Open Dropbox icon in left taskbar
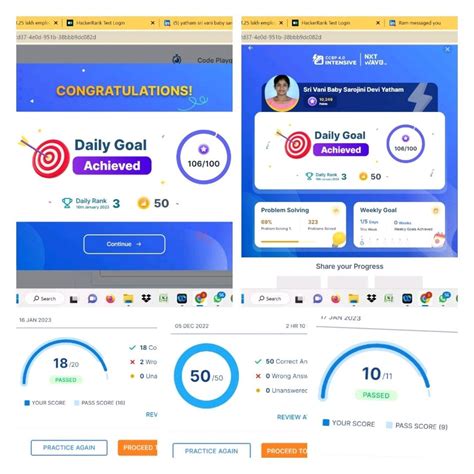 click(x=146, y=298)
